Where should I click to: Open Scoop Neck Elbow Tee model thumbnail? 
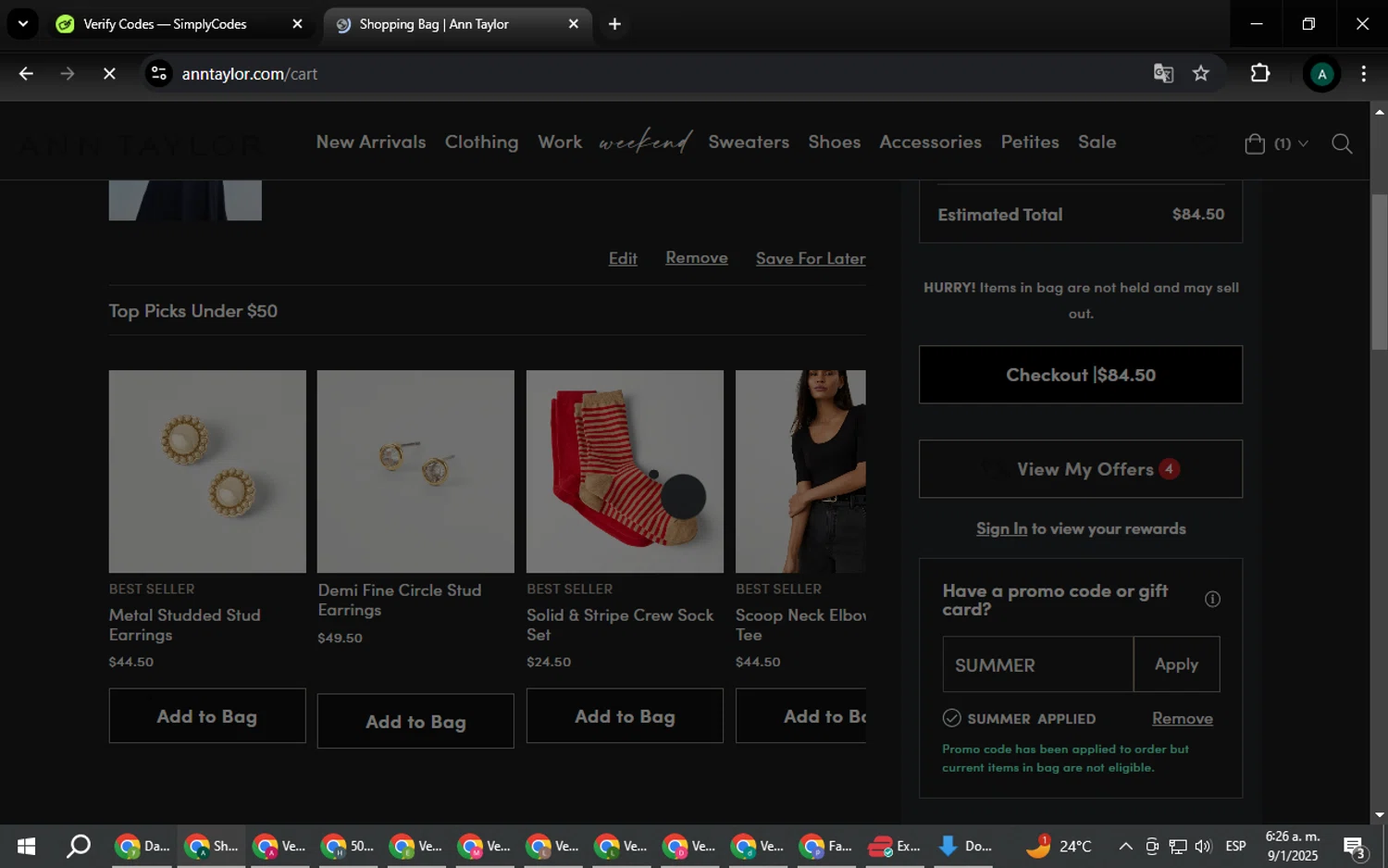[801, 472]
